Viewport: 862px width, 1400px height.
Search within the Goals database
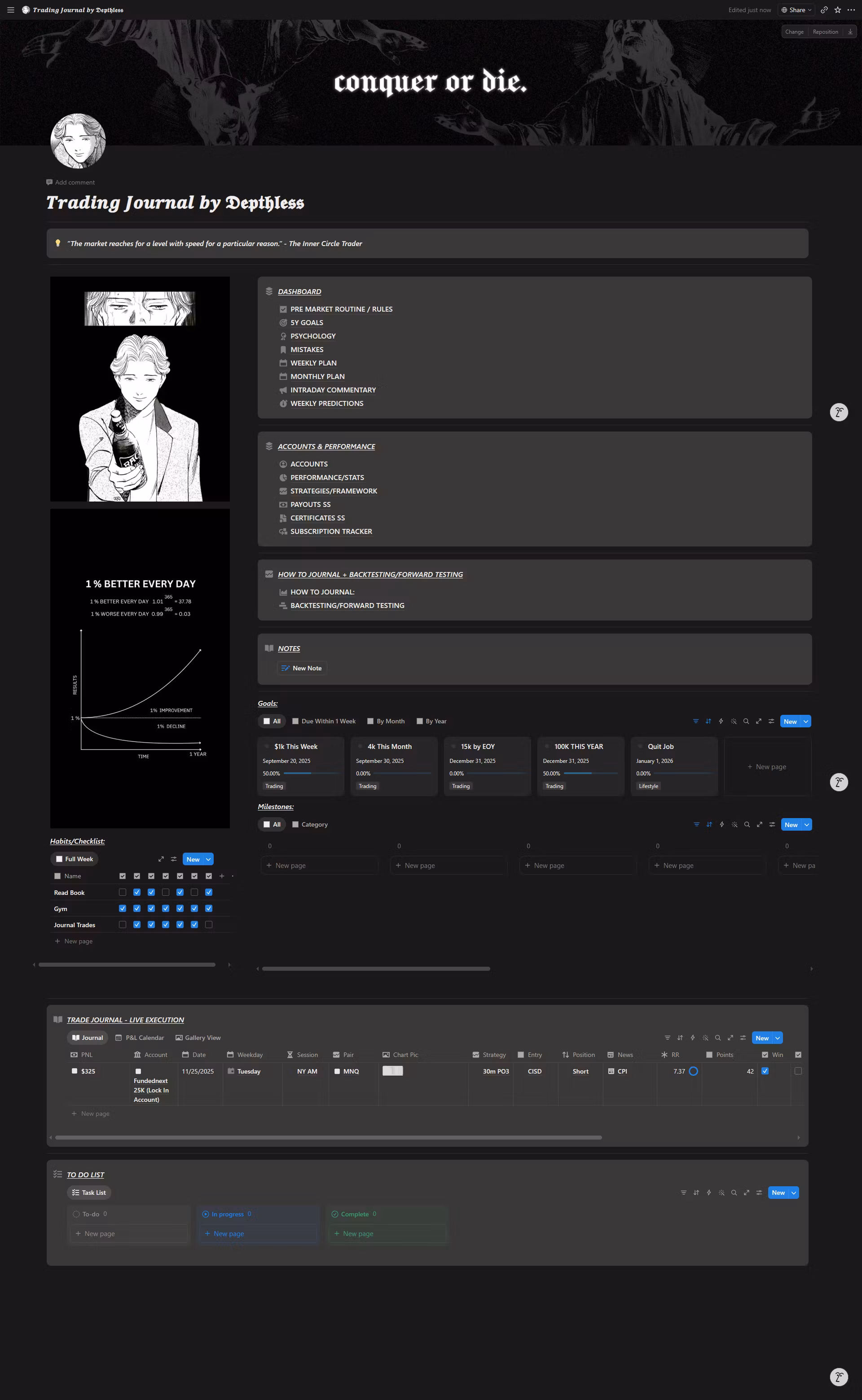pos(746,721)
